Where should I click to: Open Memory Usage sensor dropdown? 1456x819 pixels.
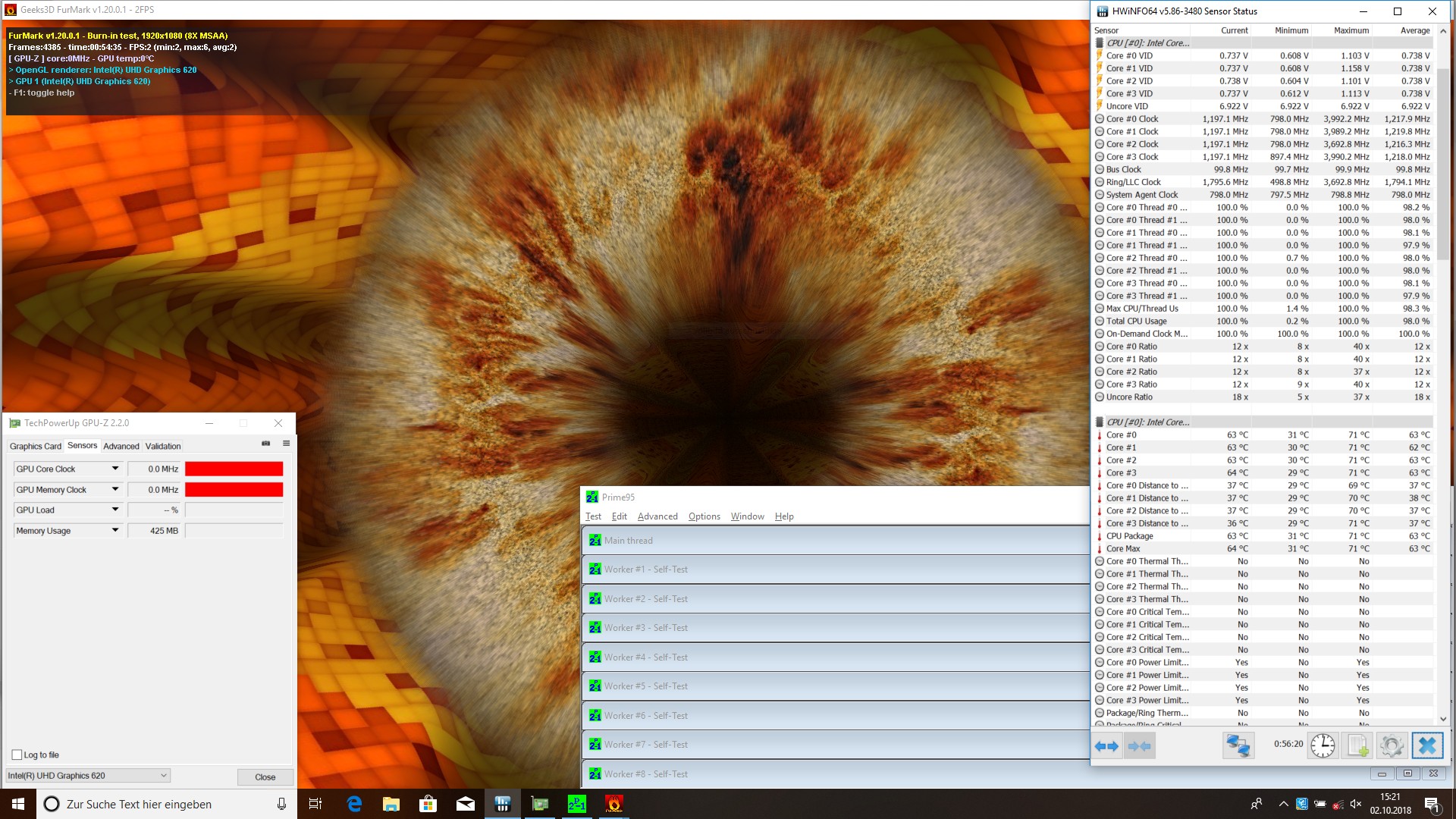115,530
